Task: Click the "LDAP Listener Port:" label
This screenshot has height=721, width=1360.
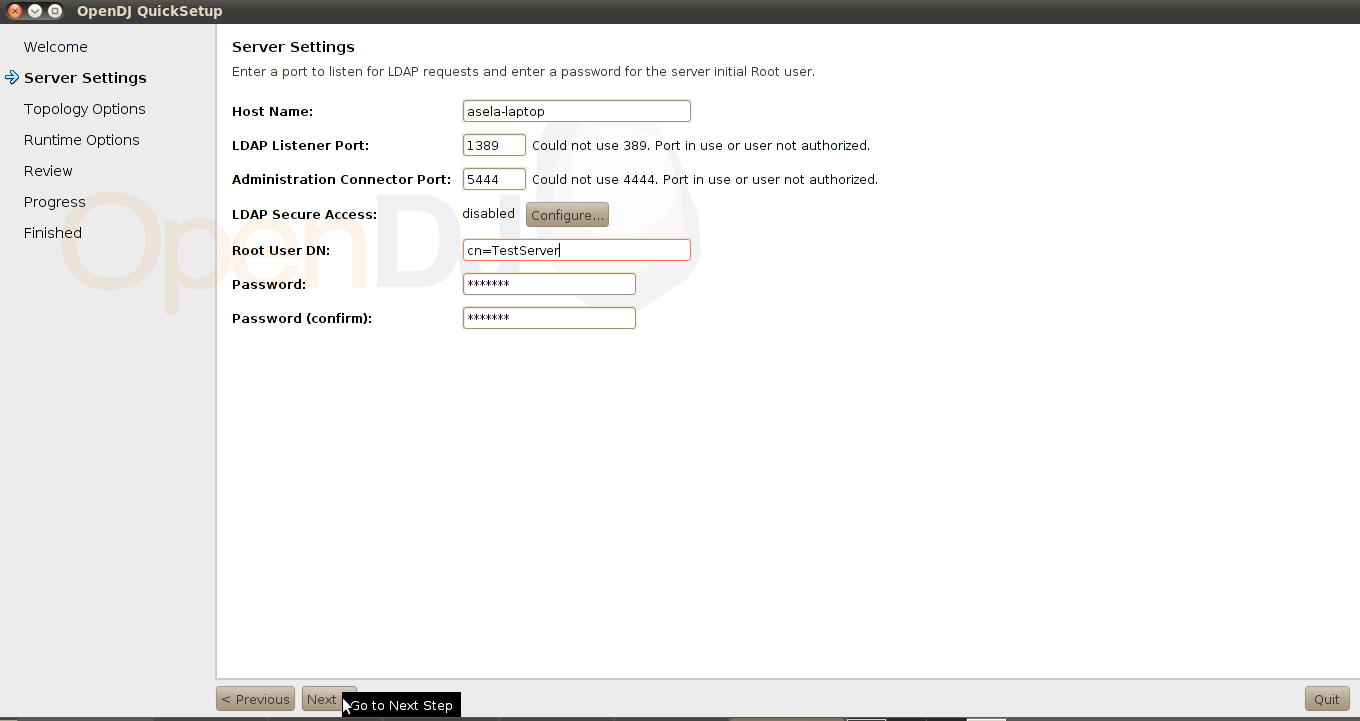Action: 300,146
